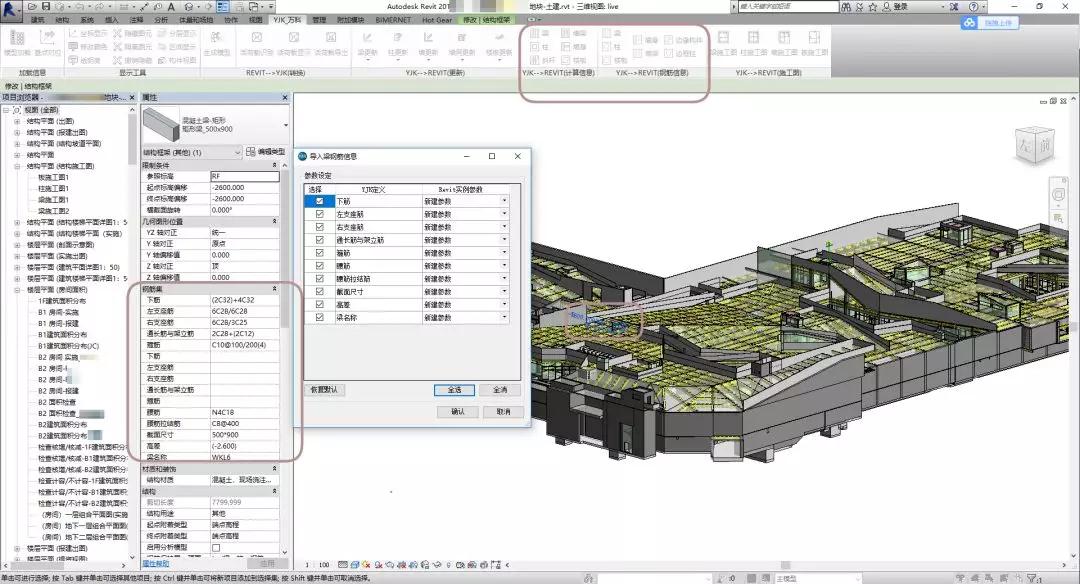Click the Save icon in quick access toolbar
The width and height of the screenshot is (1080, 584).
coord(46,6)
